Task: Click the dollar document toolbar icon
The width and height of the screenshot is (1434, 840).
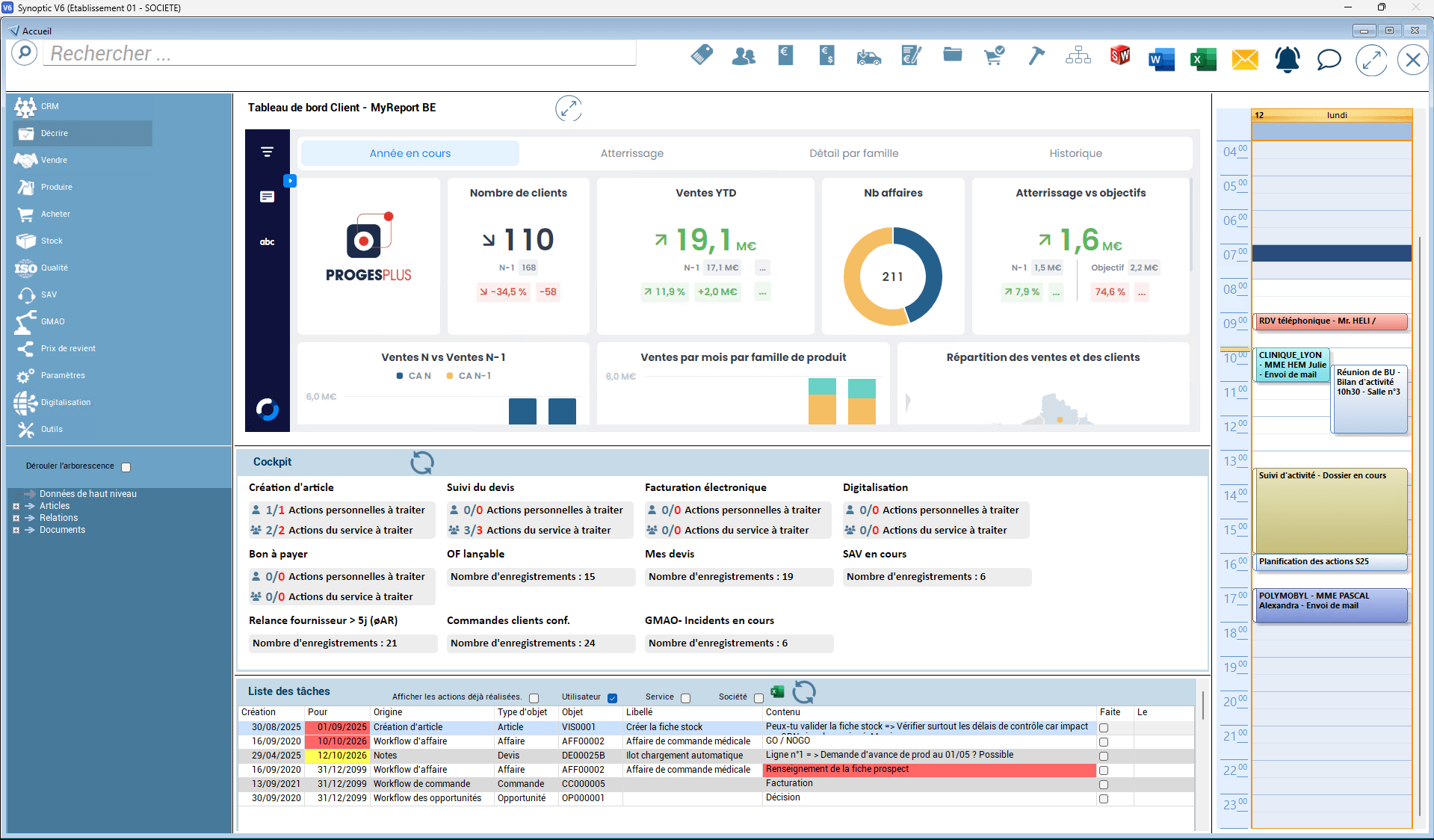Action: [826, 55]
